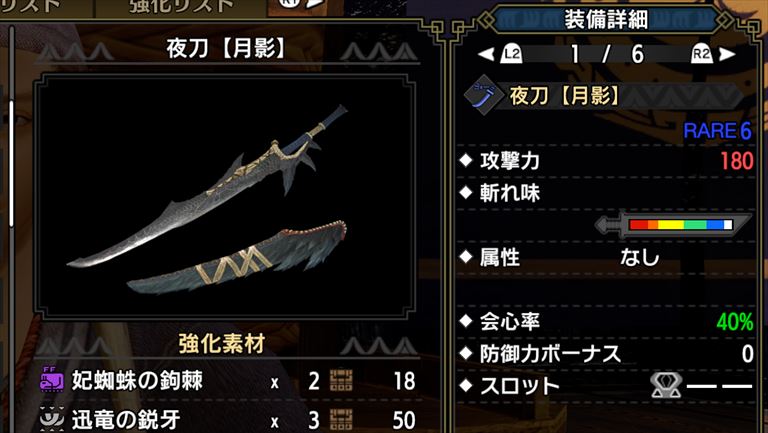Click the decoration slot gem icon
This screenshot has width=768, height=433.
665,386
